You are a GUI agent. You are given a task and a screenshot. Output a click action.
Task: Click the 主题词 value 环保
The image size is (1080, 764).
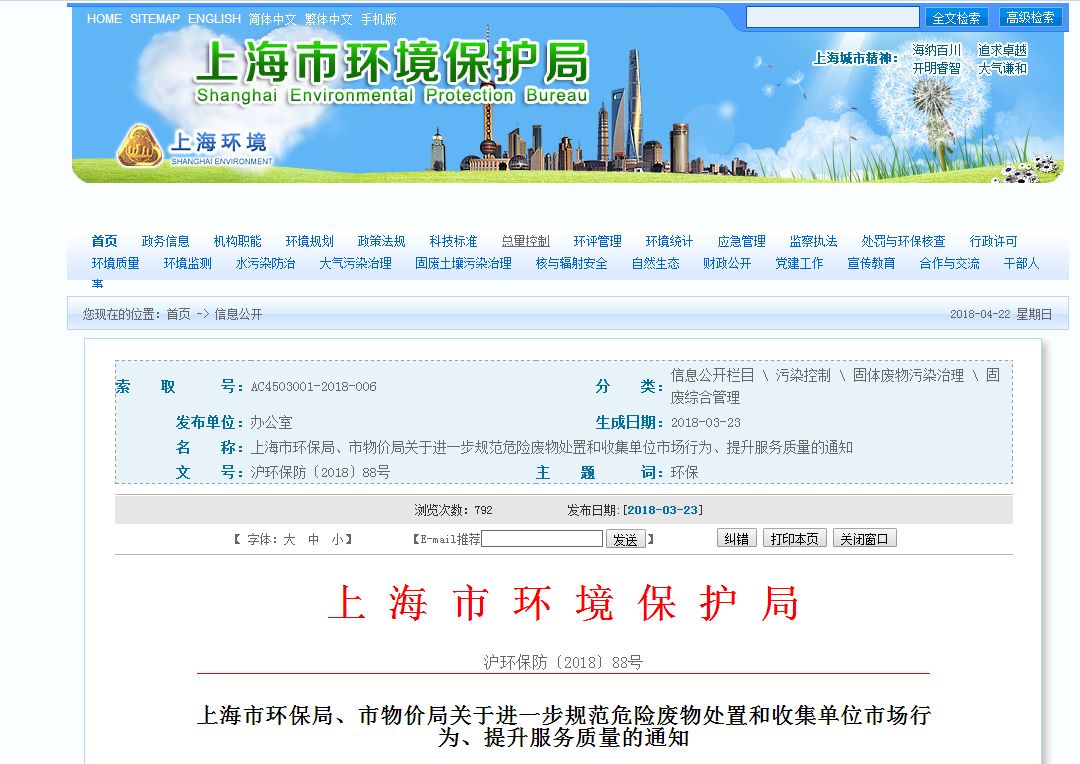[x=685, y=473]
